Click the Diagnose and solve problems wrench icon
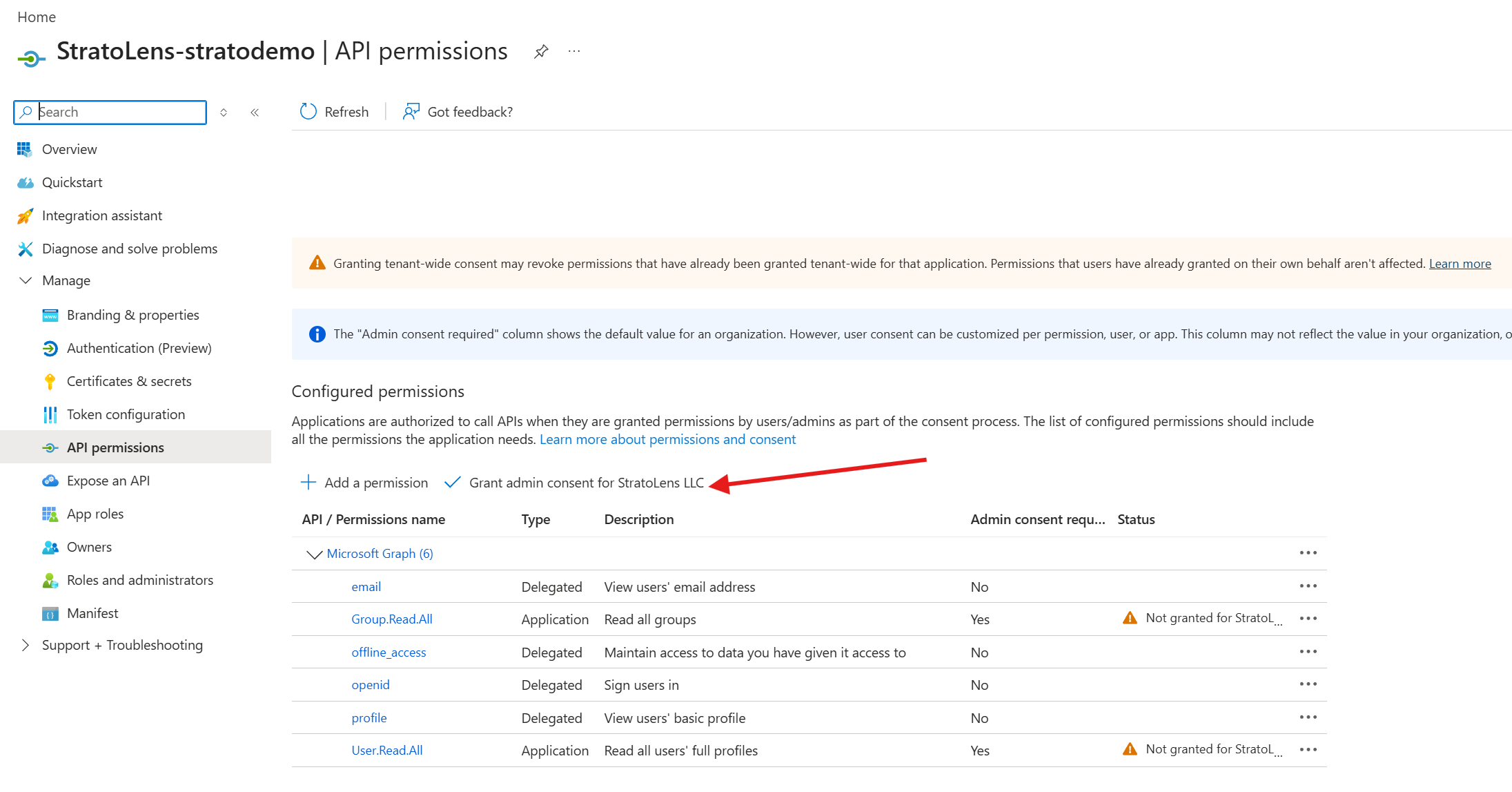The height and width of the screenshot is (792, 1512). pyautogui.click(x=25, y=249)
